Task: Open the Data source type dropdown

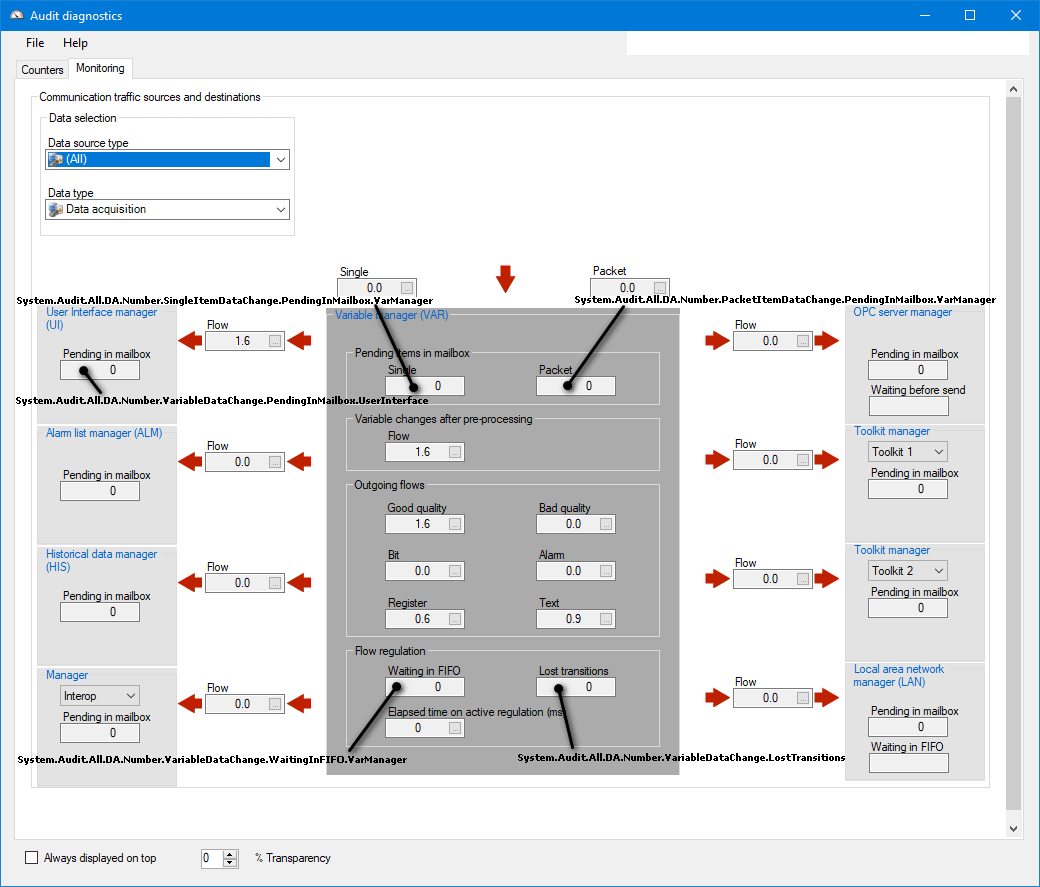Action: (281, 159)
